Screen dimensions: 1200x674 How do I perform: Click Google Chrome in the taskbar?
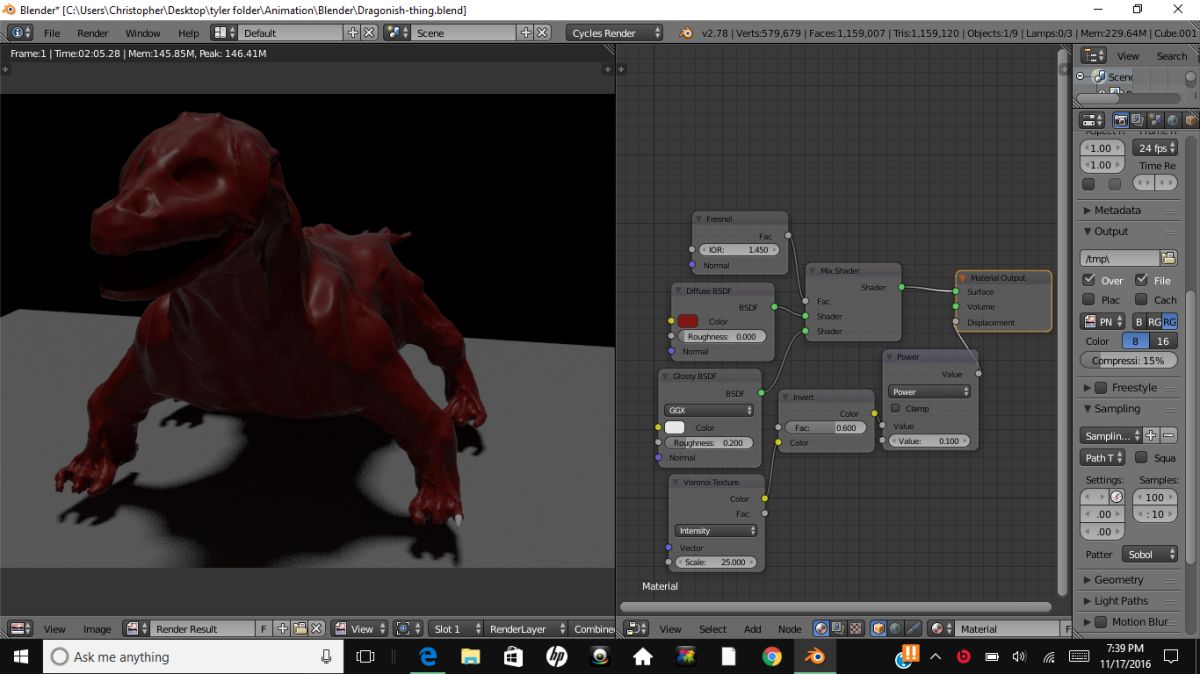(771, 656)
